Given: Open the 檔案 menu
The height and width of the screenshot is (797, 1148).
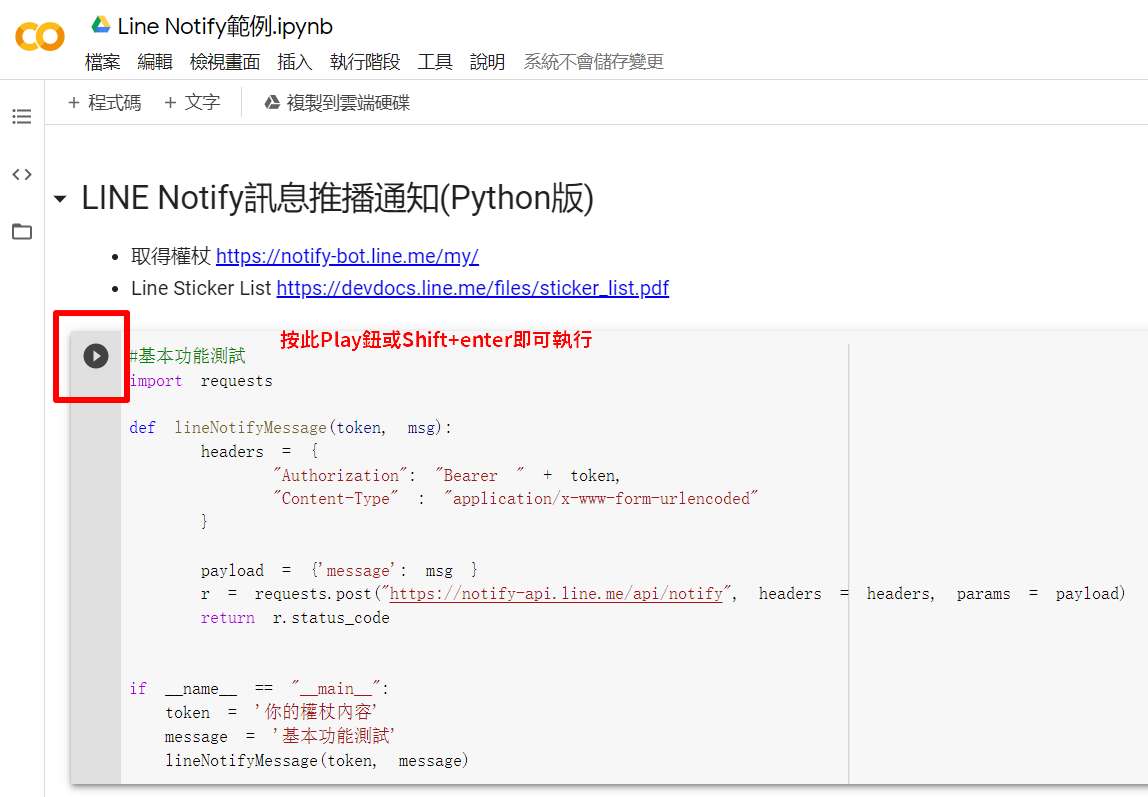Looking at the screenshot, I should point(102,62).
